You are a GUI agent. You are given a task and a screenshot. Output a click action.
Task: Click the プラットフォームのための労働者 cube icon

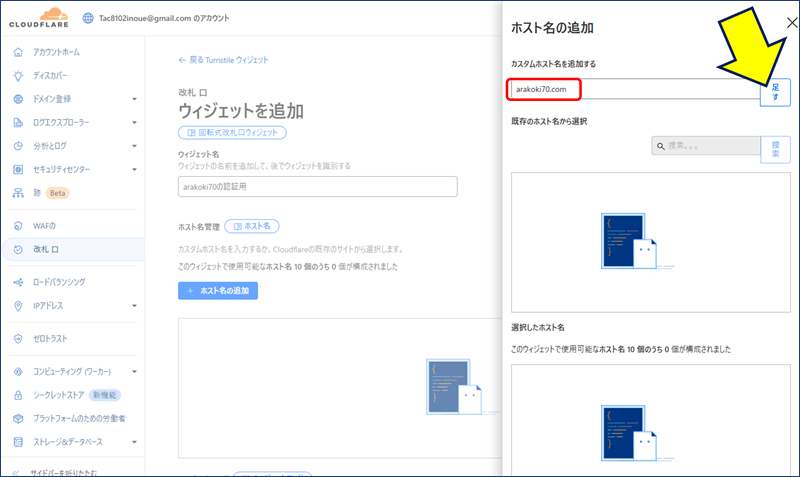(18, 418)
